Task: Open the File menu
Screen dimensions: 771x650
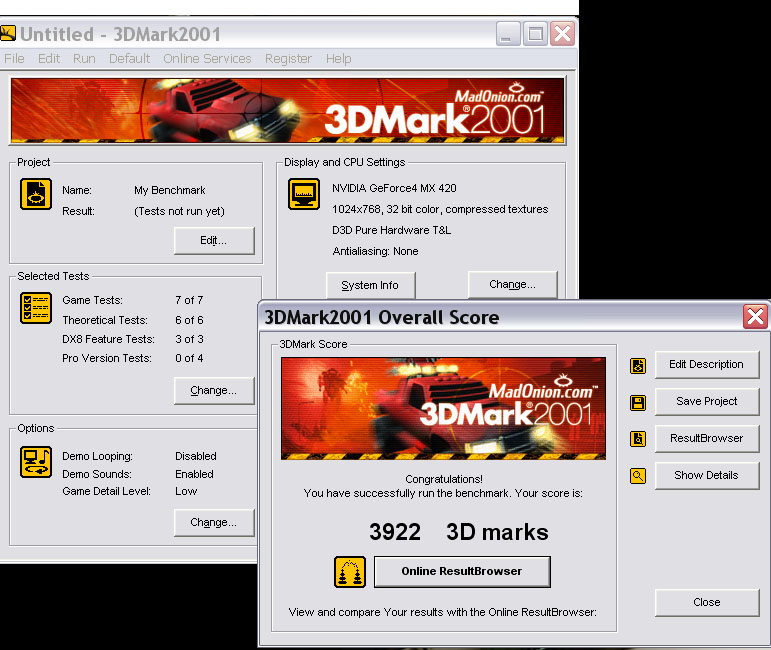Action: [x=14, y=59]
